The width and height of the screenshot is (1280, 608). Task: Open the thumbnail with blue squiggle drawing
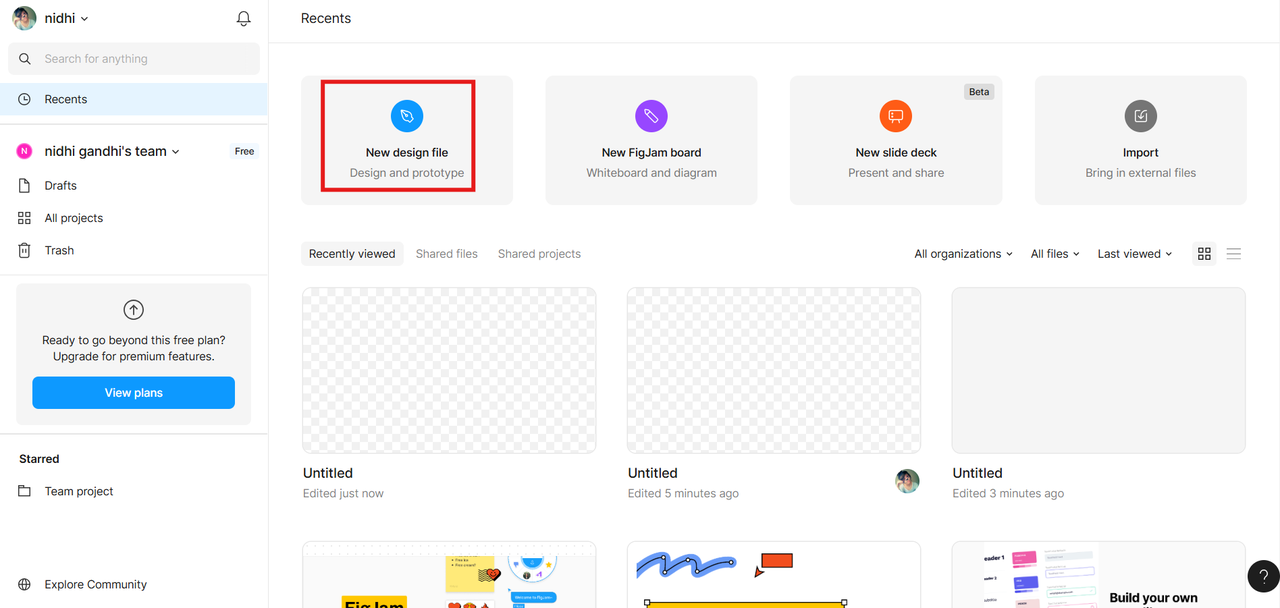[774, 574]
